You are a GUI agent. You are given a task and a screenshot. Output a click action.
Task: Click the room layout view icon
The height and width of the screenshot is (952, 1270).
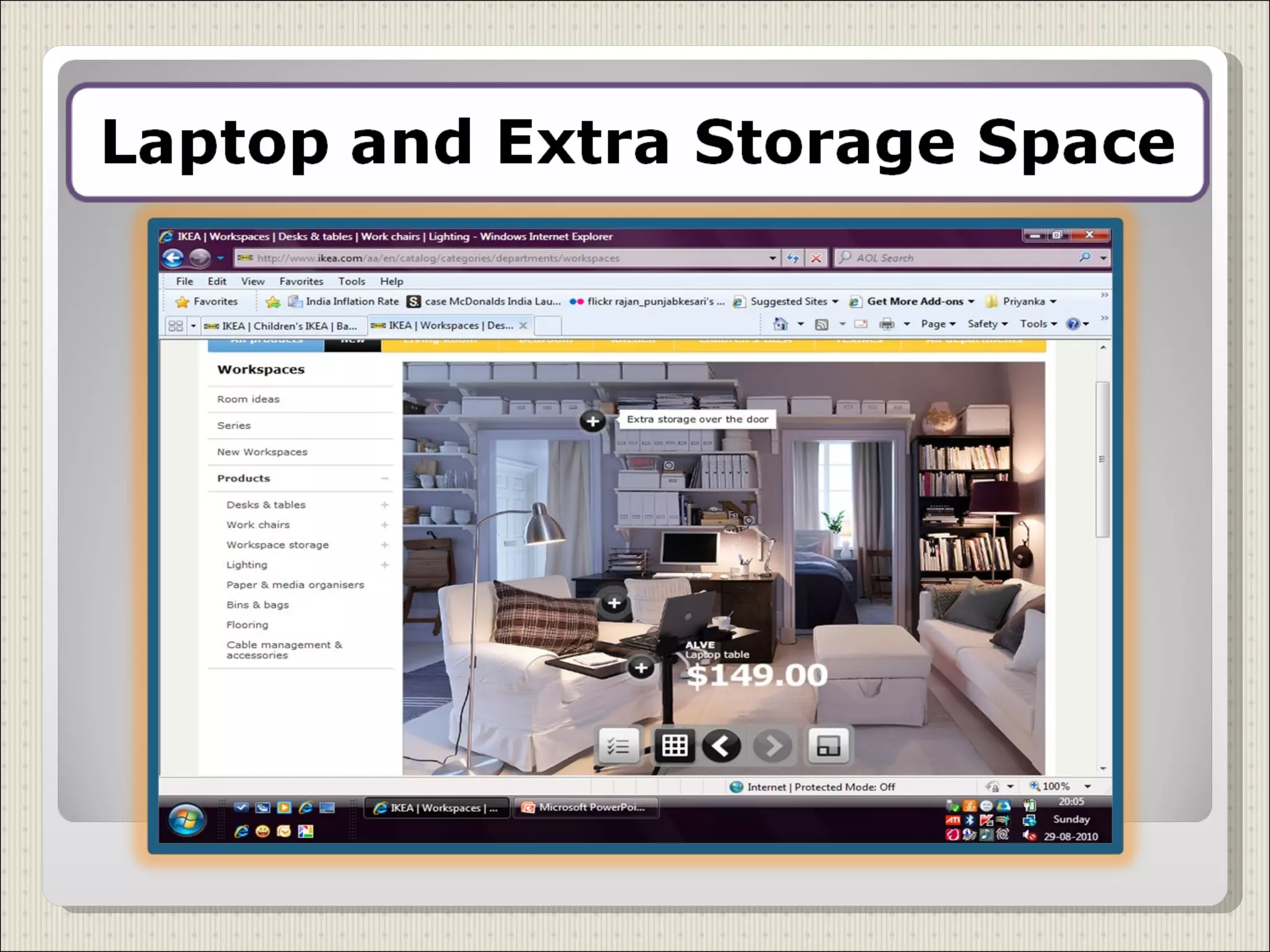click(828, 746)
